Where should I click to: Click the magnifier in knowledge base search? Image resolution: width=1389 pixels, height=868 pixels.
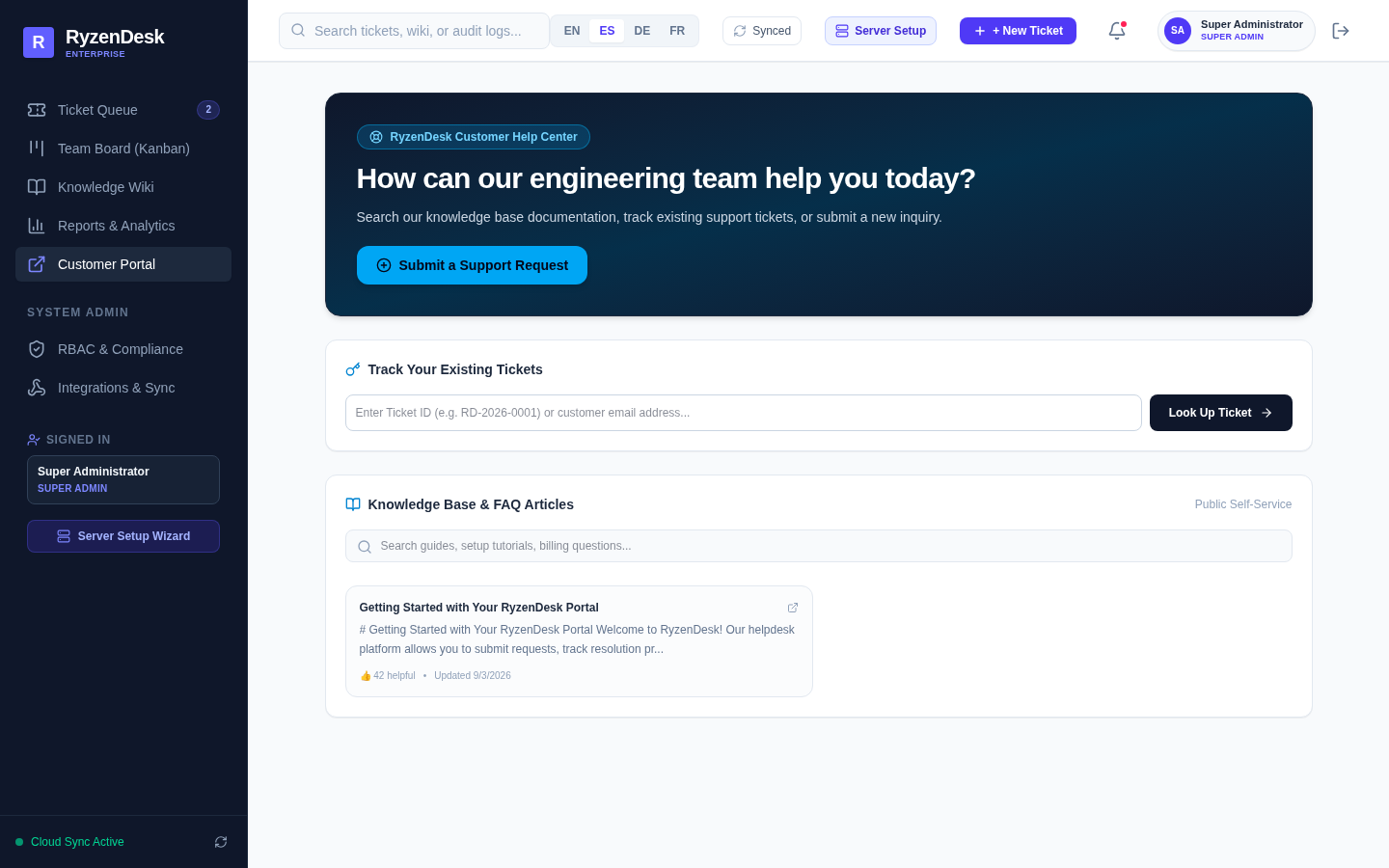pos(365,547)
